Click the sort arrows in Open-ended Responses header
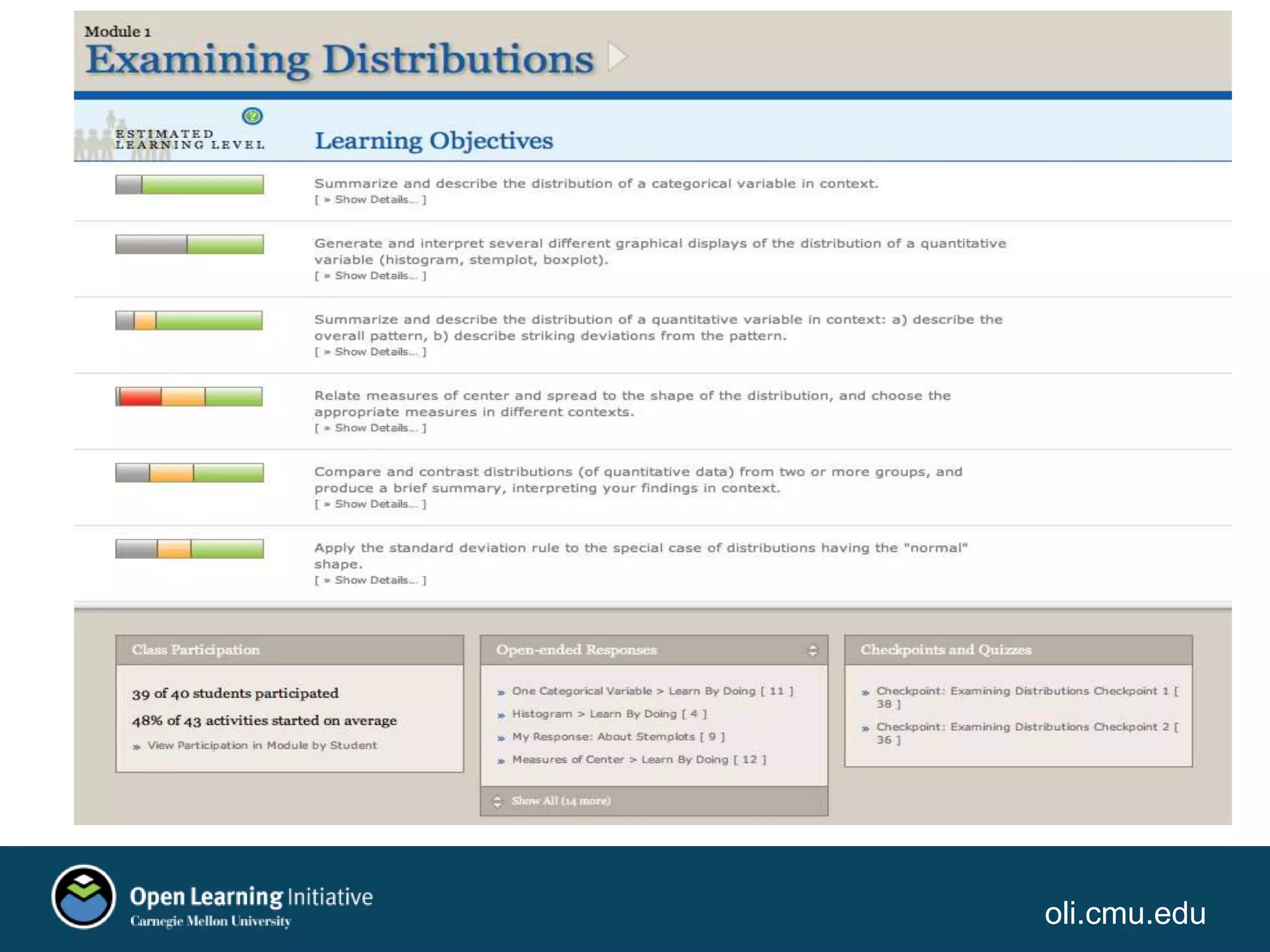1270x952 pixels. [x=812, y=650]
